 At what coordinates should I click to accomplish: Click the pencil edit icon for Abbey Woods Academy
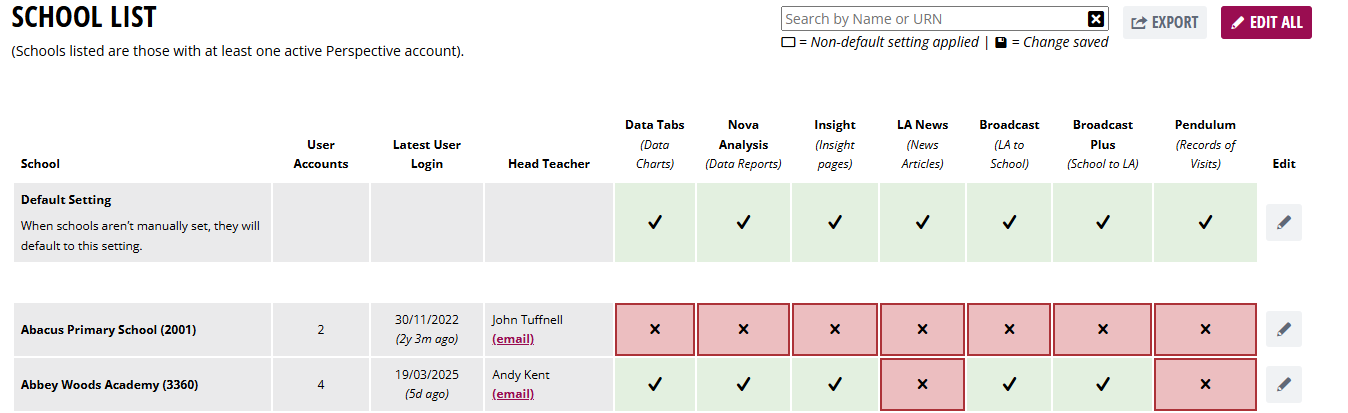(x=1283, y=383)
